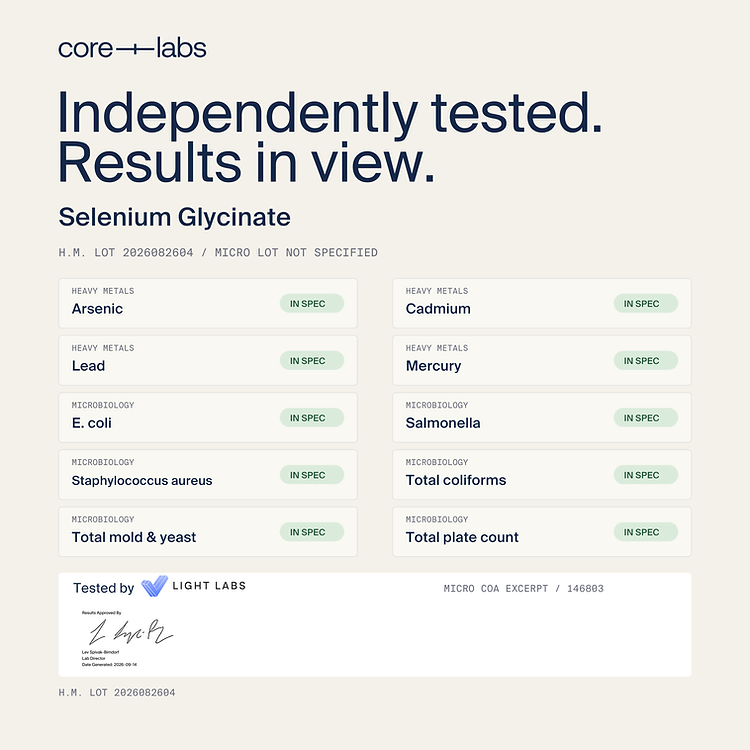Click the MICRO COA EXCERPT 146803 reference
Viewport: 750px width, 750px height.
click(523, 588)
